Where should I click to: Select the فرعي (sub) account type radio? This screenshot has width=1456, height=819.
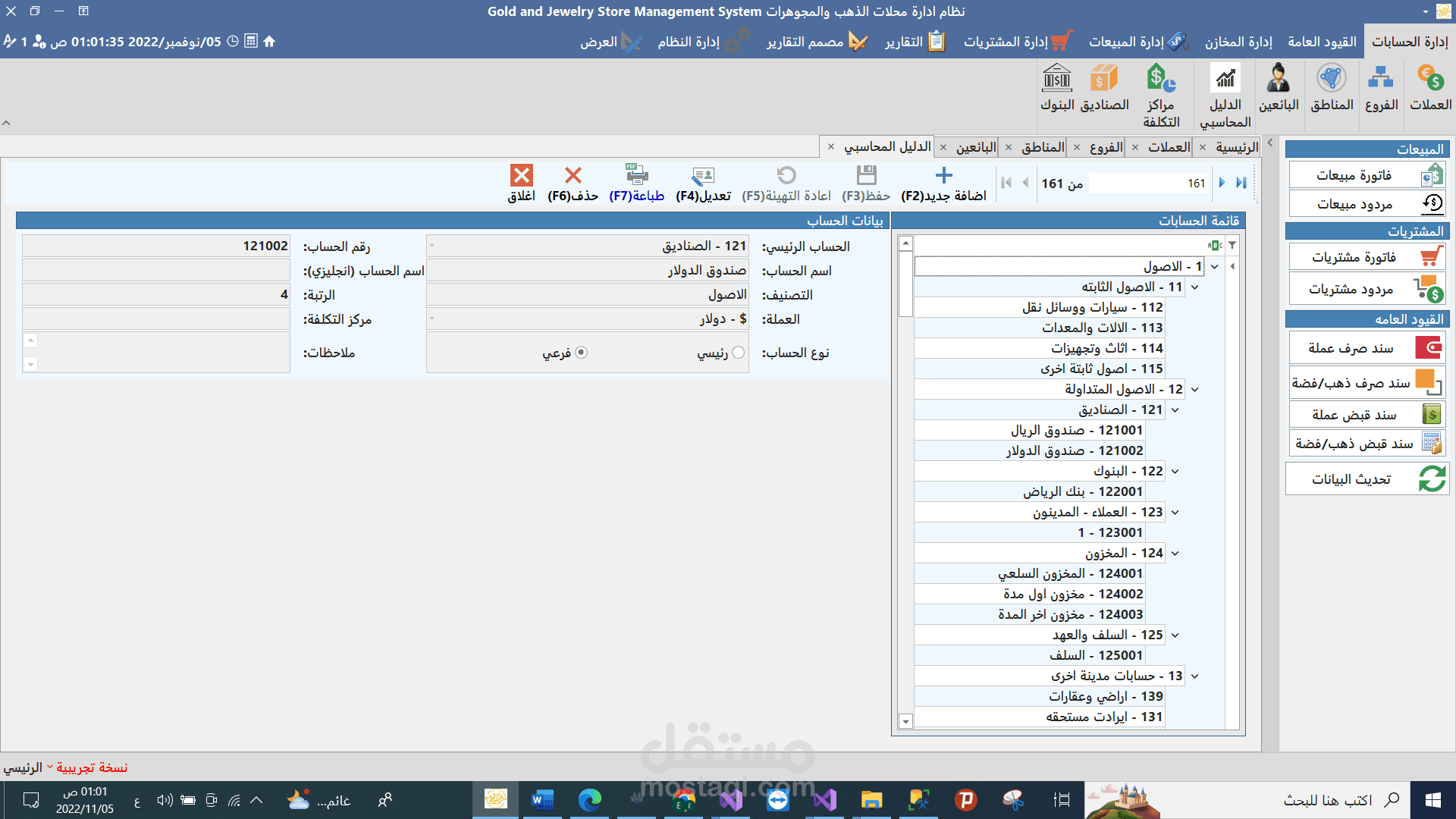coord(582,353)
